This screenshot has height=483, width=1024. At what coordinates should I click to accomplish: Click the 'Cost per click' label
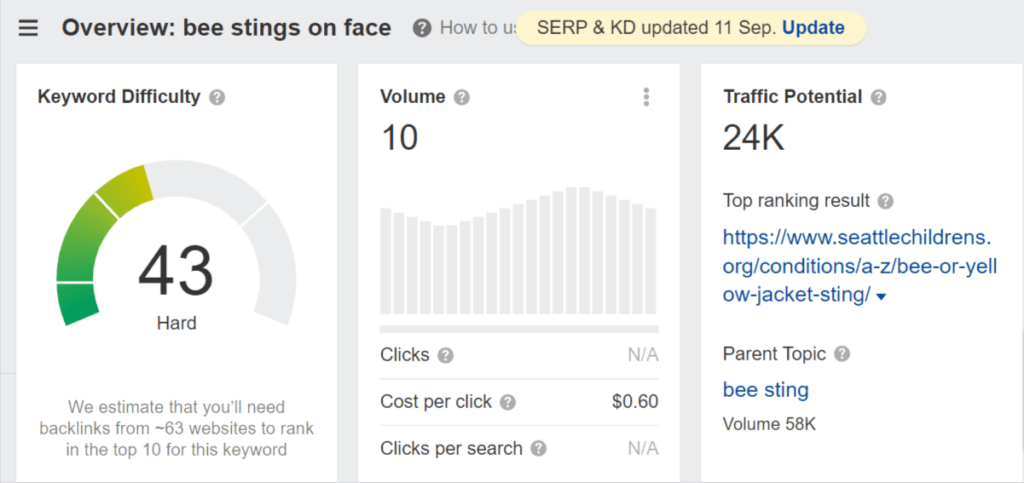[436, 402]
